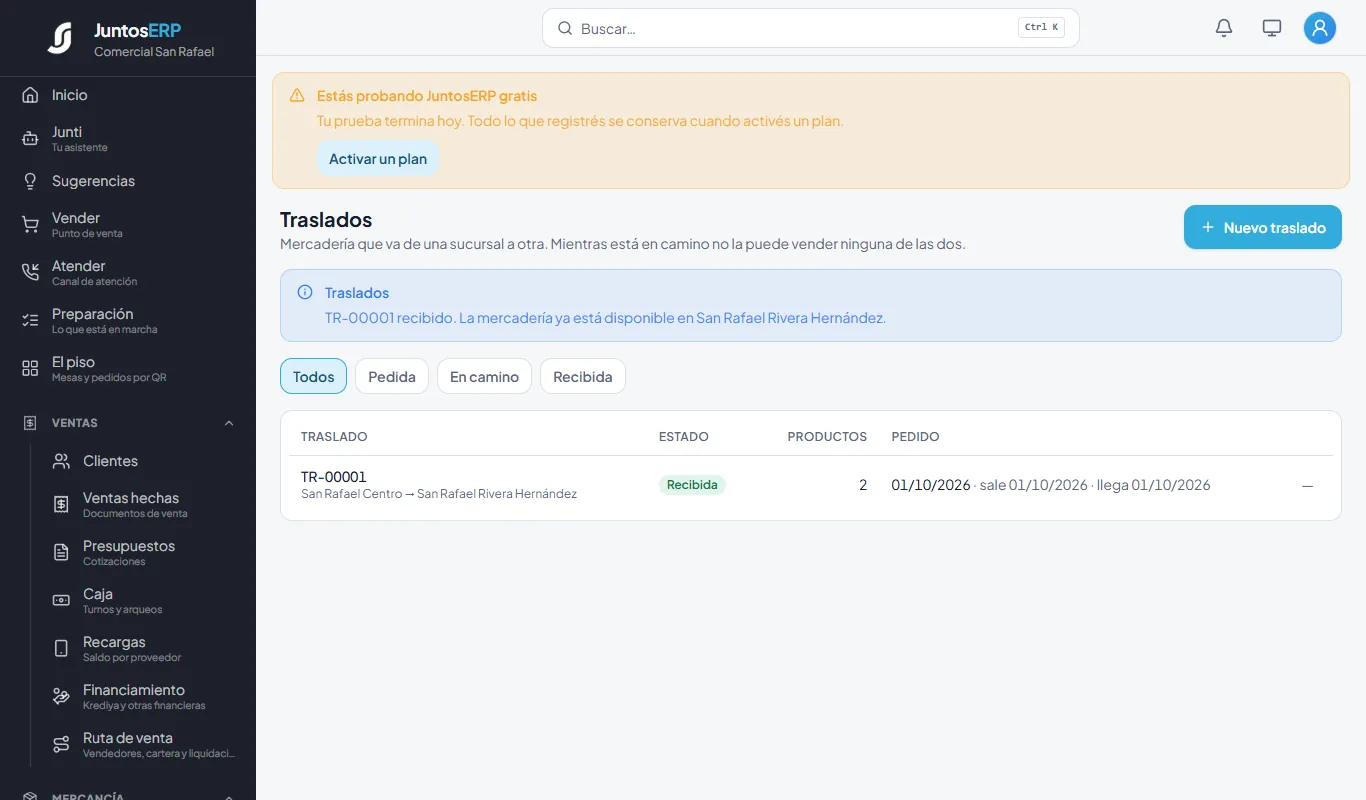Click the Preparación checklist icon
1366x800 pixels.
30,321
